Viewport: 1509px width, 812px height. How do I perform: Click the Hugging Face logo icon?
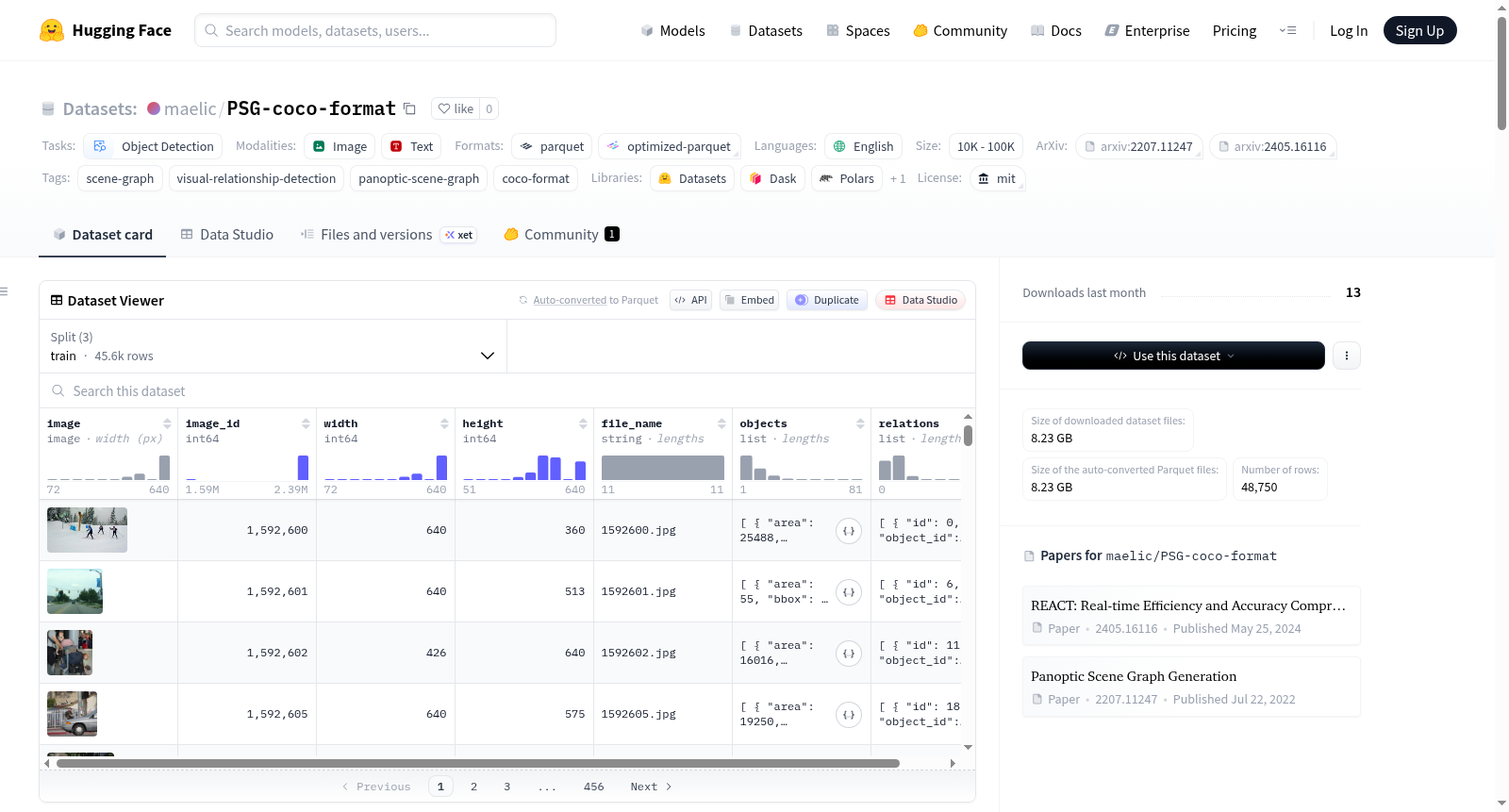[52, 30]
